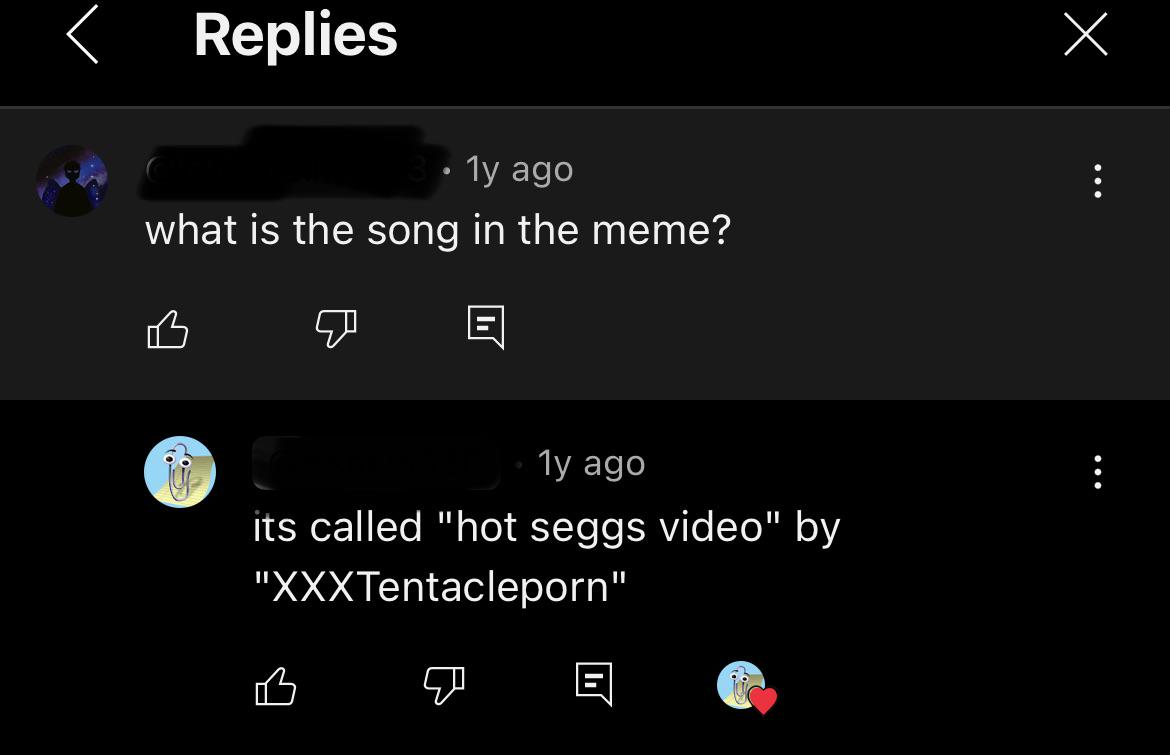Open more options for the Clippy reply
1170x755 pixels.
tap(1098, 472)
